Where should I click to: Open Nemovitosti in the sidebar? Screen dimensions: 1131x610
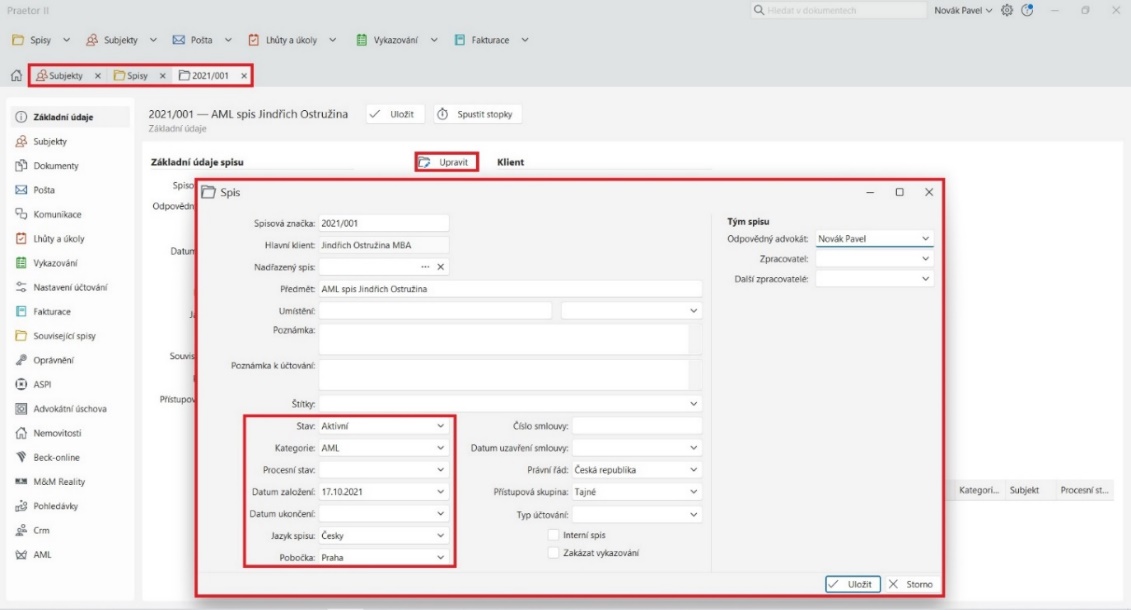[x=55, y=433]
